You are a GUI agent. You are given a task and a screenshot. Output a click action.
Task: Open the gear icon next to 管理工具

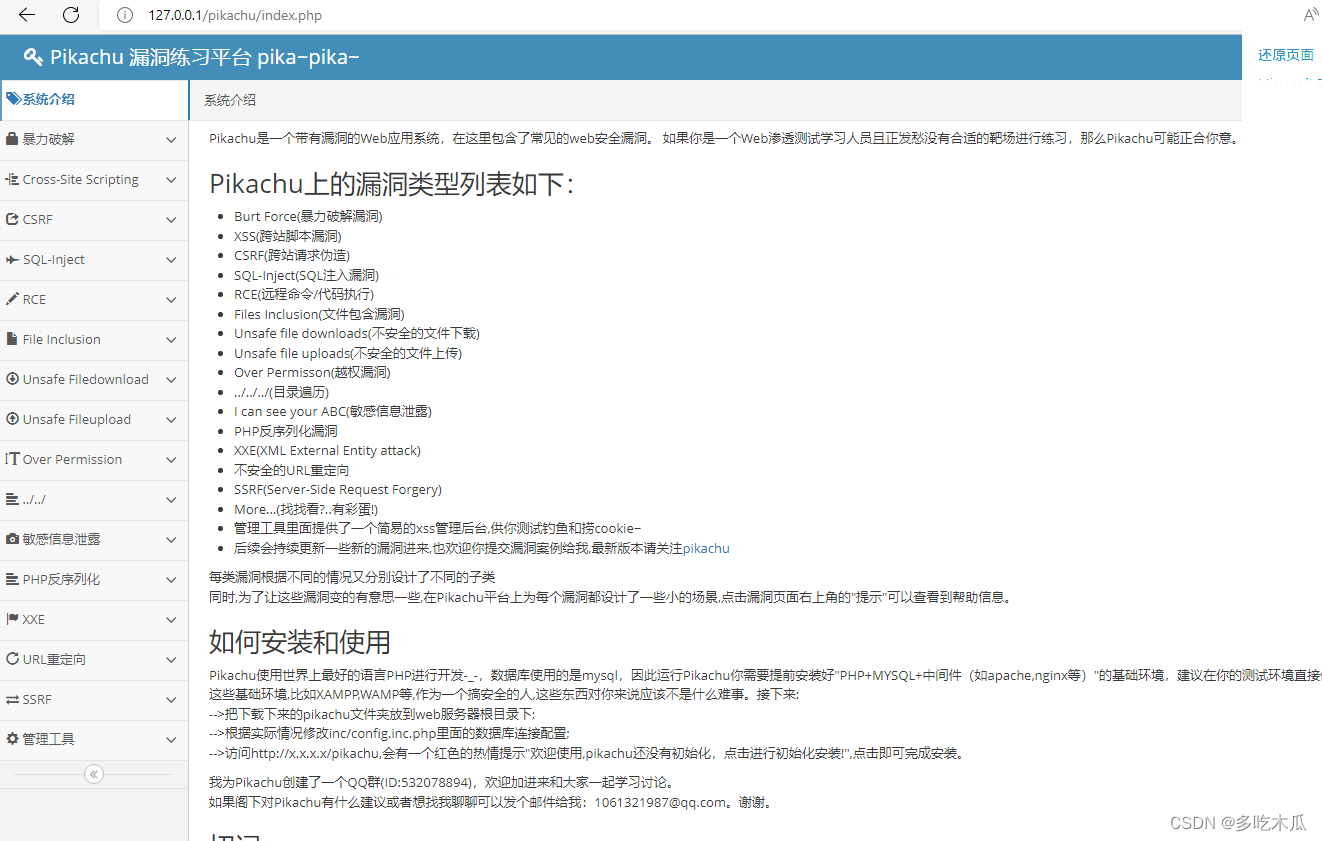point(13,739)
